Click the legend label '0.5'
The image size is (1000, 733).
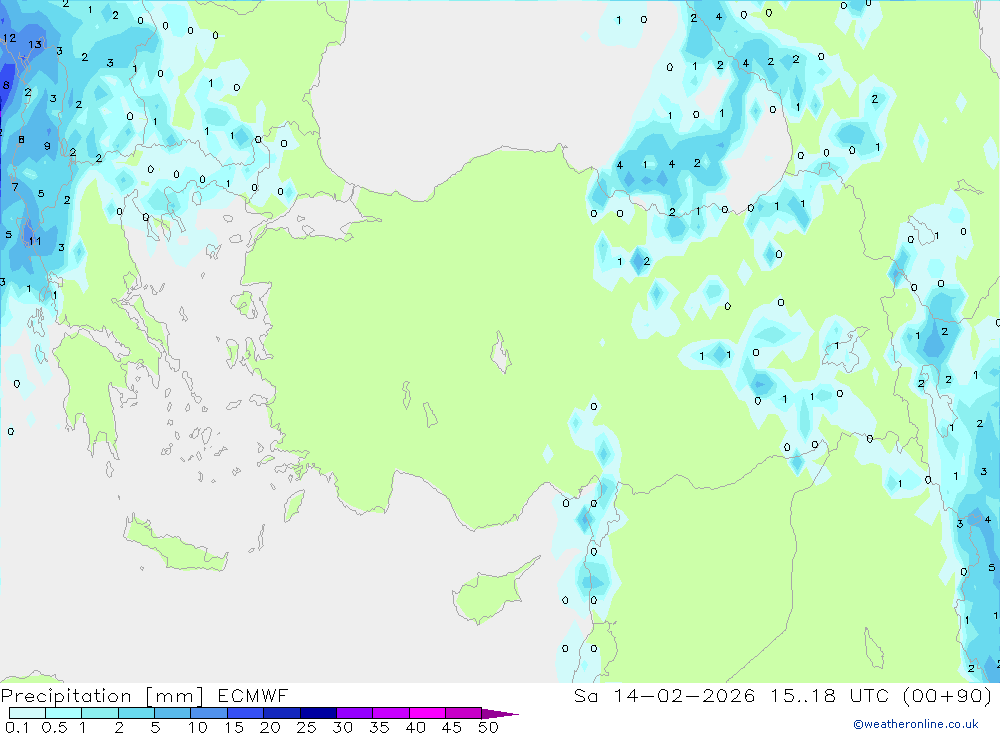tap(54, 727)
